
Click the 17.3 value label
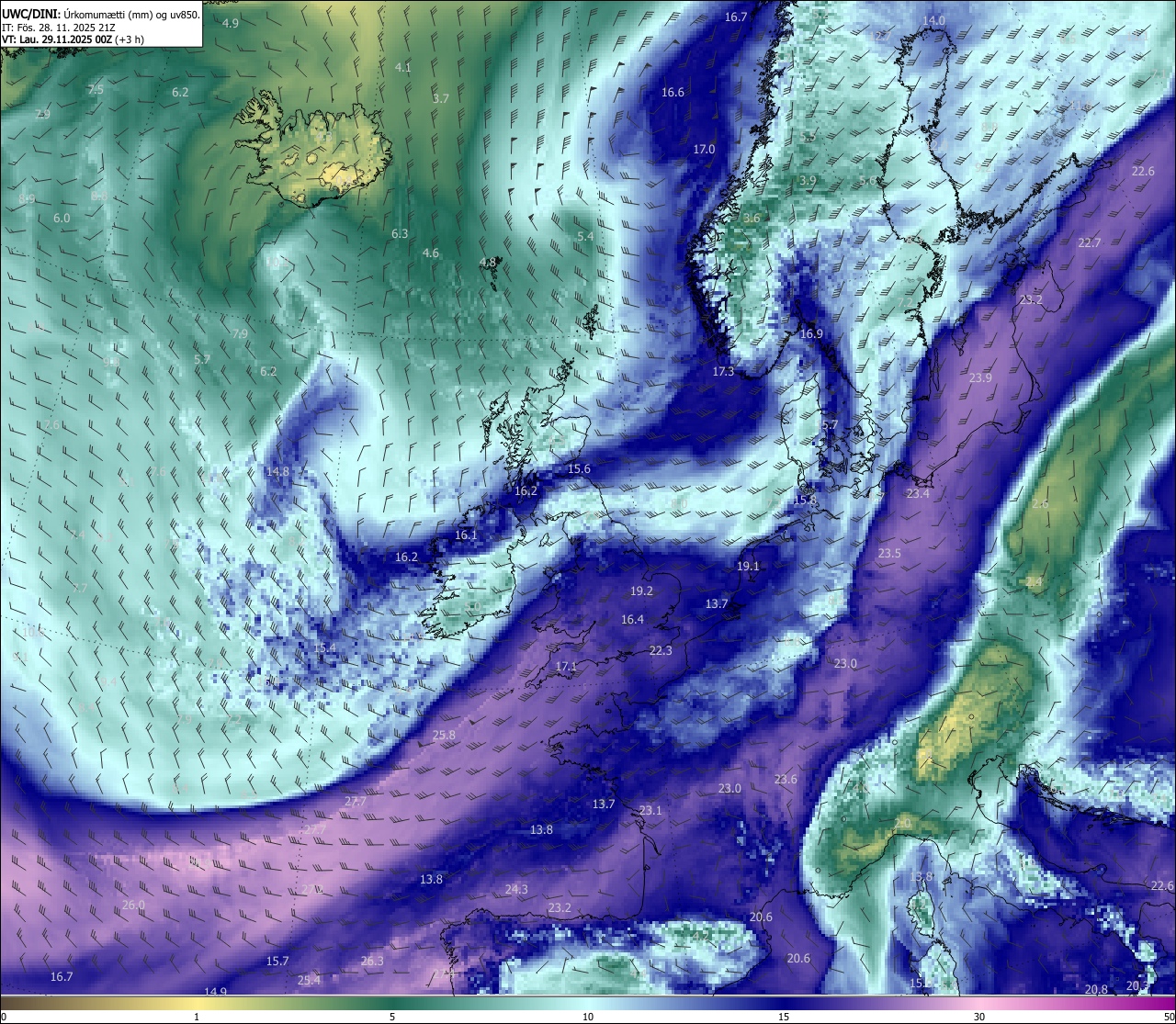(723, 371)
